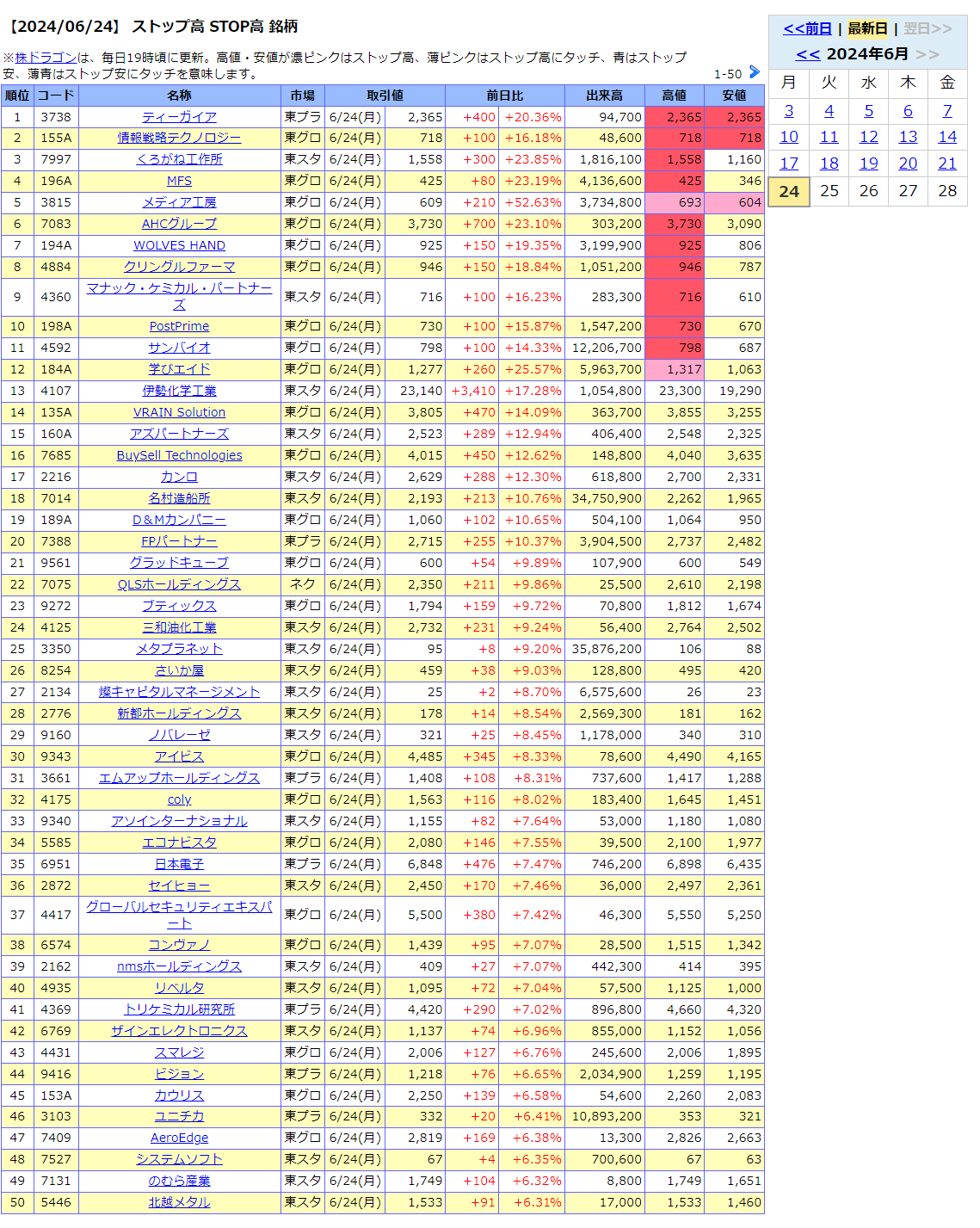Select June 19 in the calendar
980x1228 pixels.
tap(869, 164)
